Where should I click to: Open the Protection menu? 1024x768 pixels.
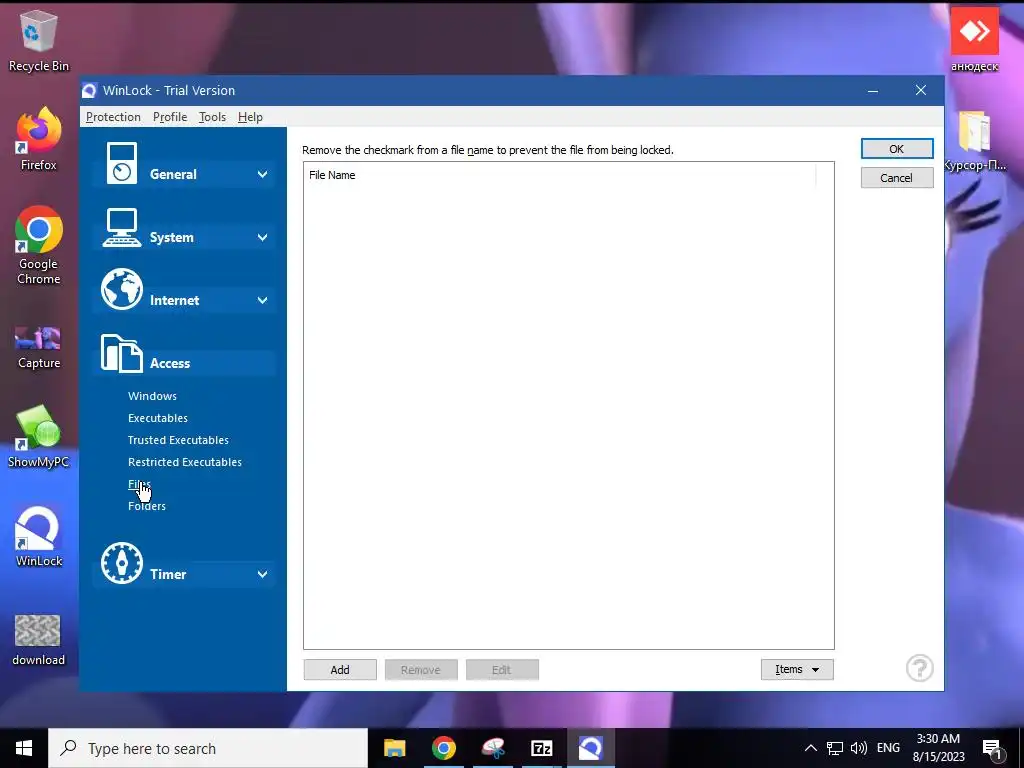(113, 117)
